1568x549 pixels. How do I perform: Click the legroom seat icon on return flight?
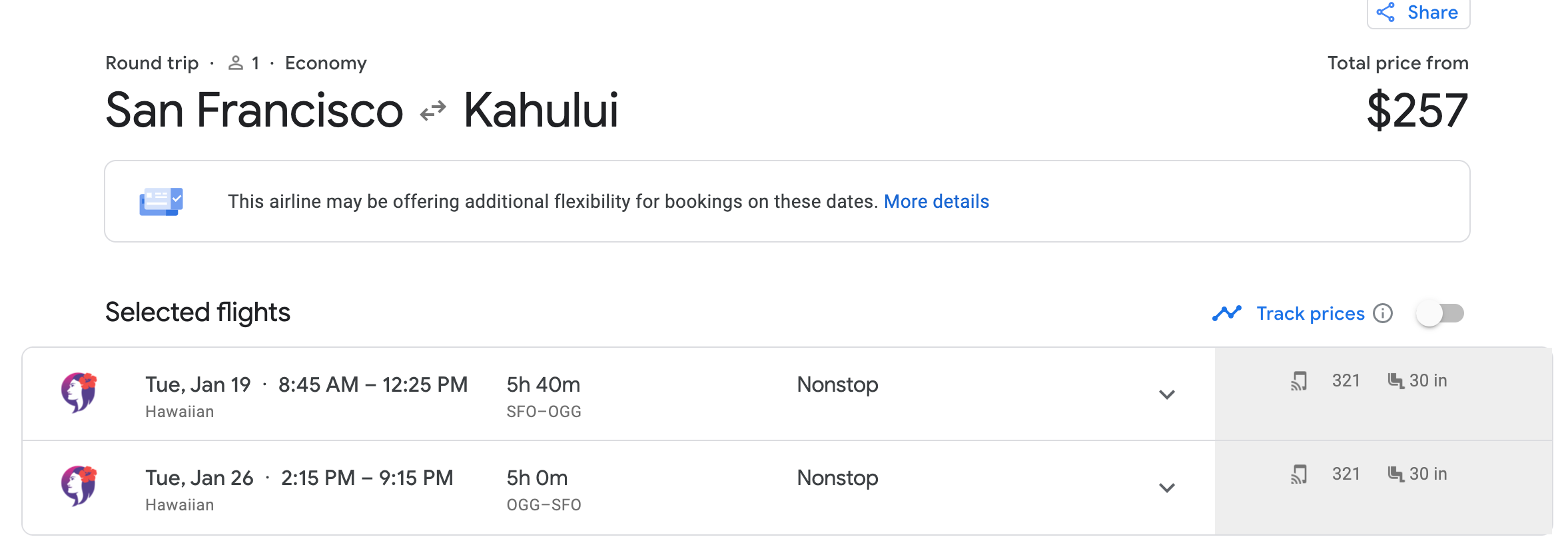tap(1395, 474)
